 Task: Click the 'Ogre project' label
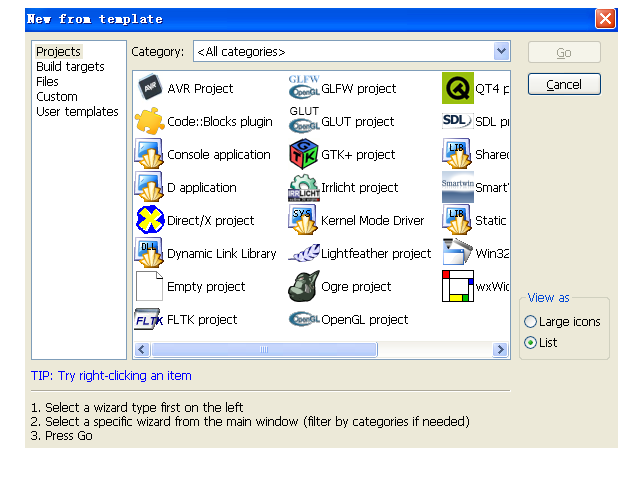356,287
